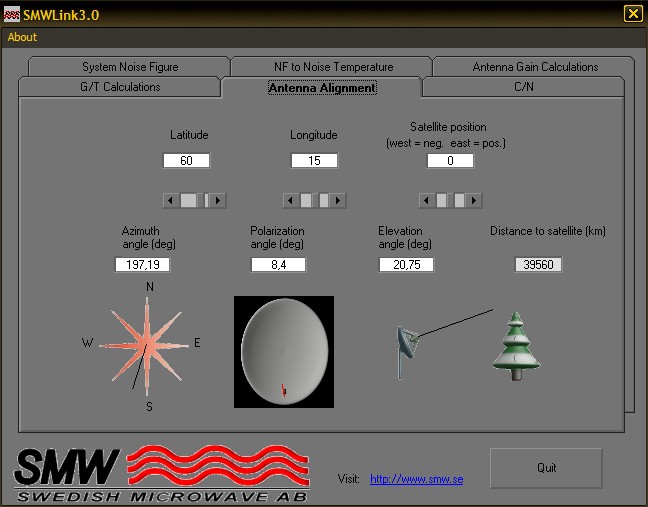The width and height of the screenshot is (648, 507).
Task: Open G/T Calculations tab
Action: [120, 87]
